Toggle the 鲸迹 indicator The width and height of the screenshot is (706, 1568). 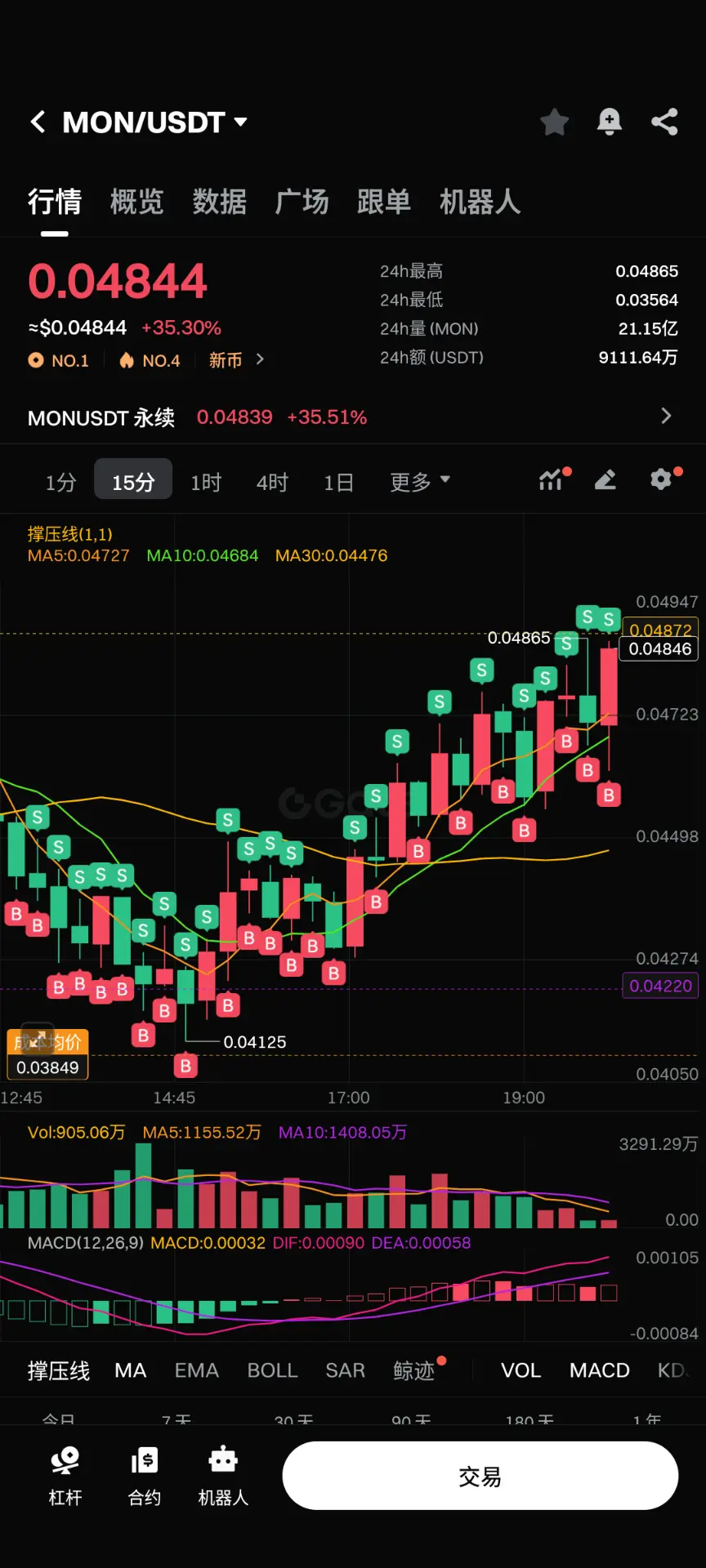click(414, 1370)
